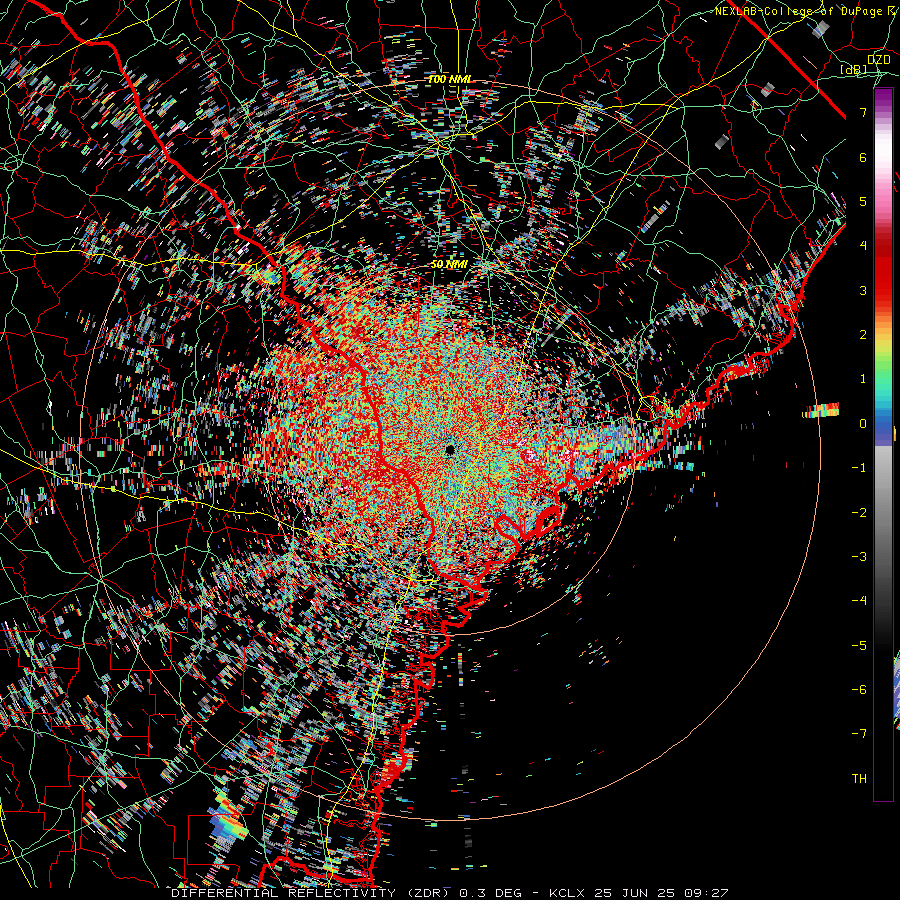Click the "5" value on color scale
The height and width of the screenshot is (900, 900).
pos(863,201)
